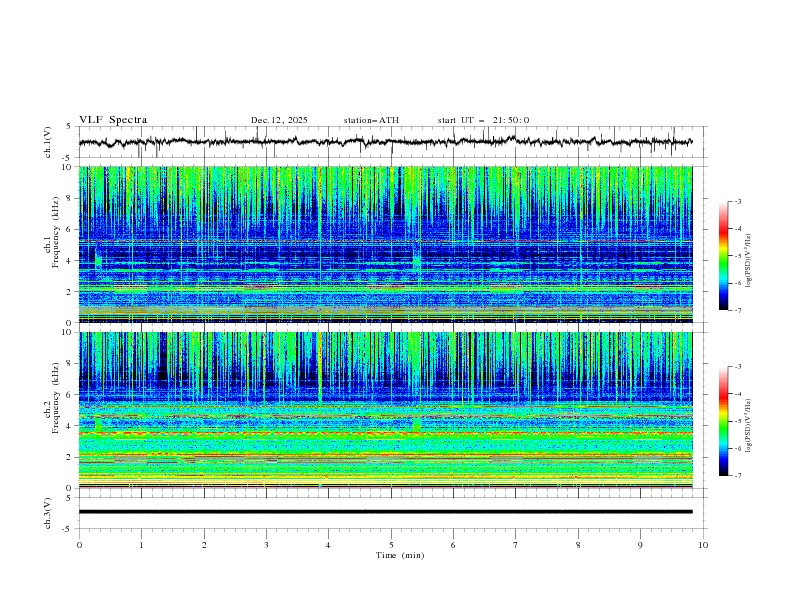Screen dimensions: 792x612
Task: Click the 3 minute tick on time axis
Action: [x=266, y=545]
